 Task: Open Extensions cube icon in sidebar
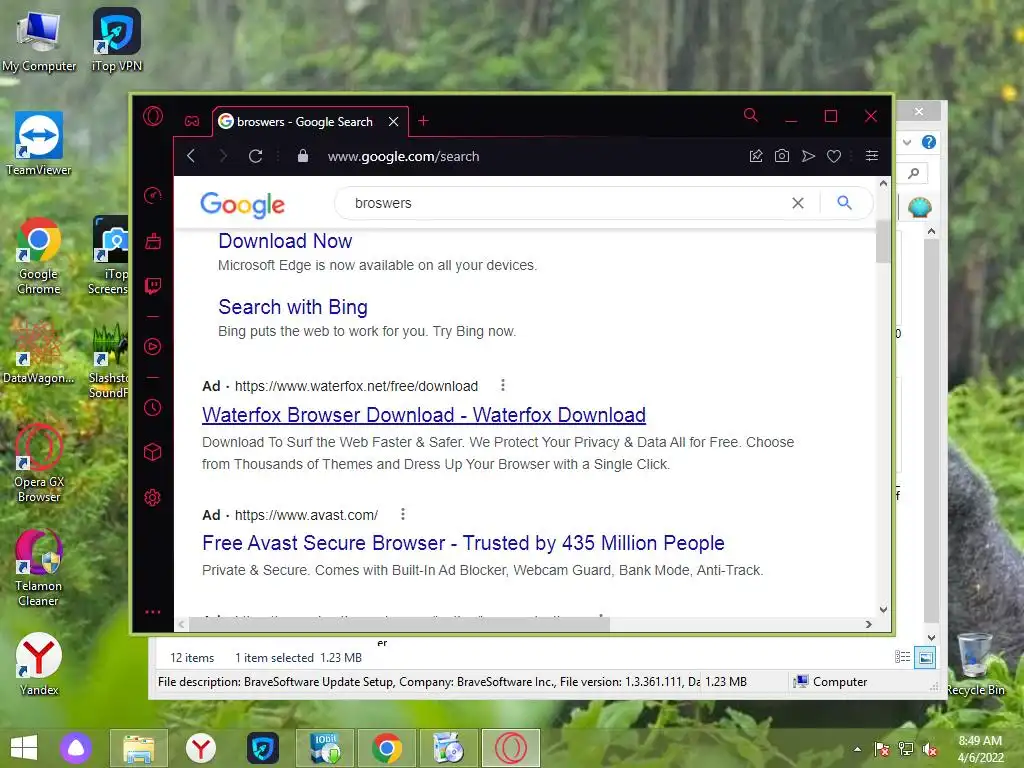click(x=153, y=452)
